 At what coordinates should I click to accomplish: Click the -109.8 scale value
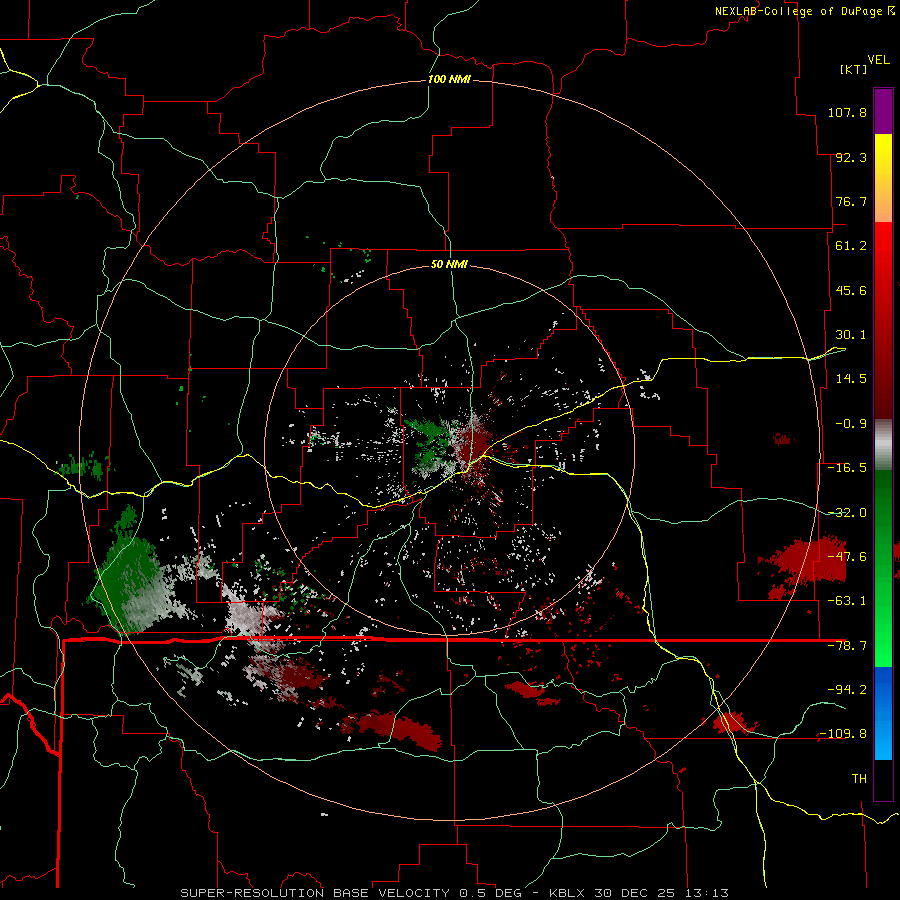(843, 734)
